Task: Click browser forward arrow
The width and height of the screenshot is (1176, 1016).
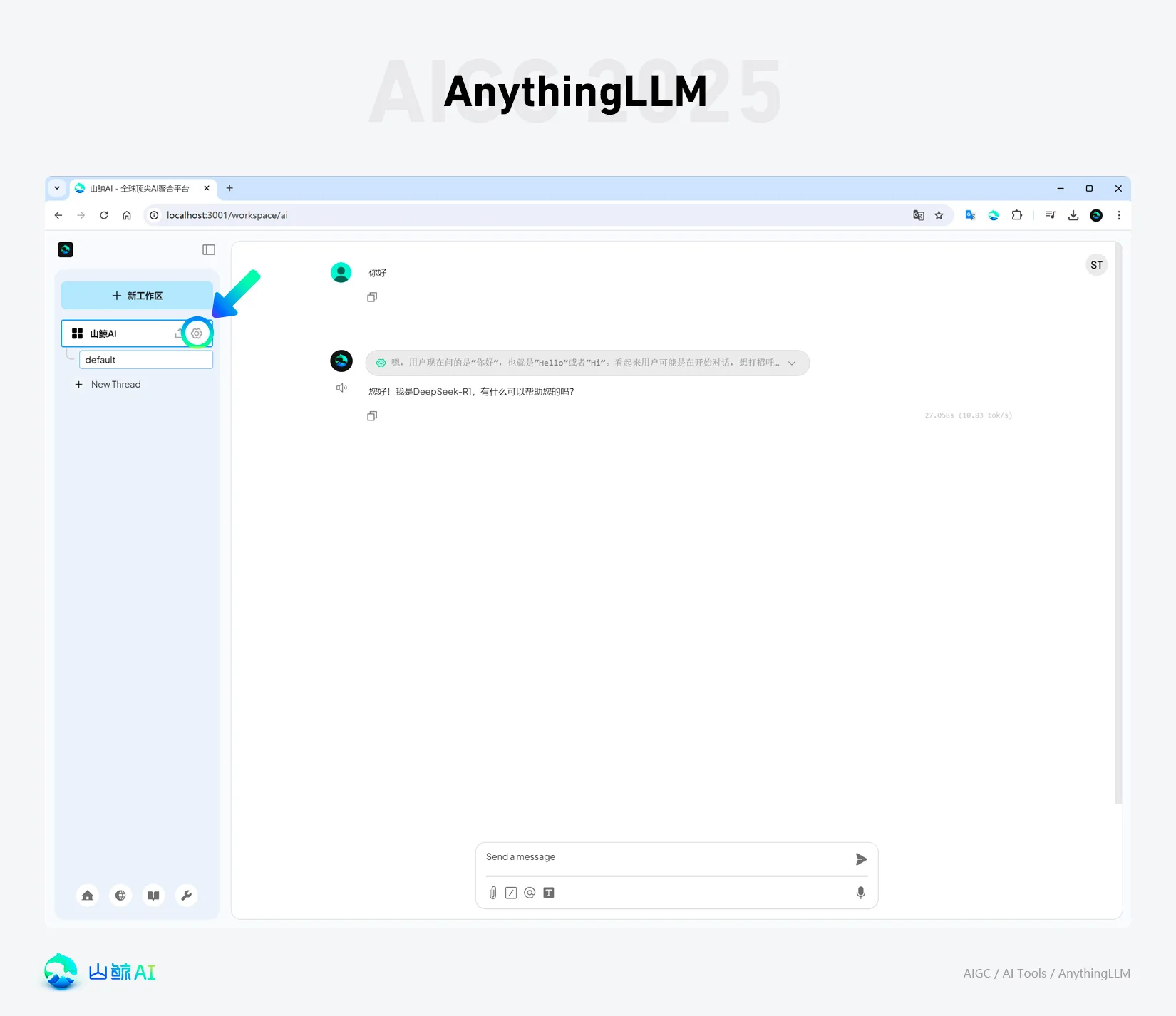Action: click(x=81, y=215)
